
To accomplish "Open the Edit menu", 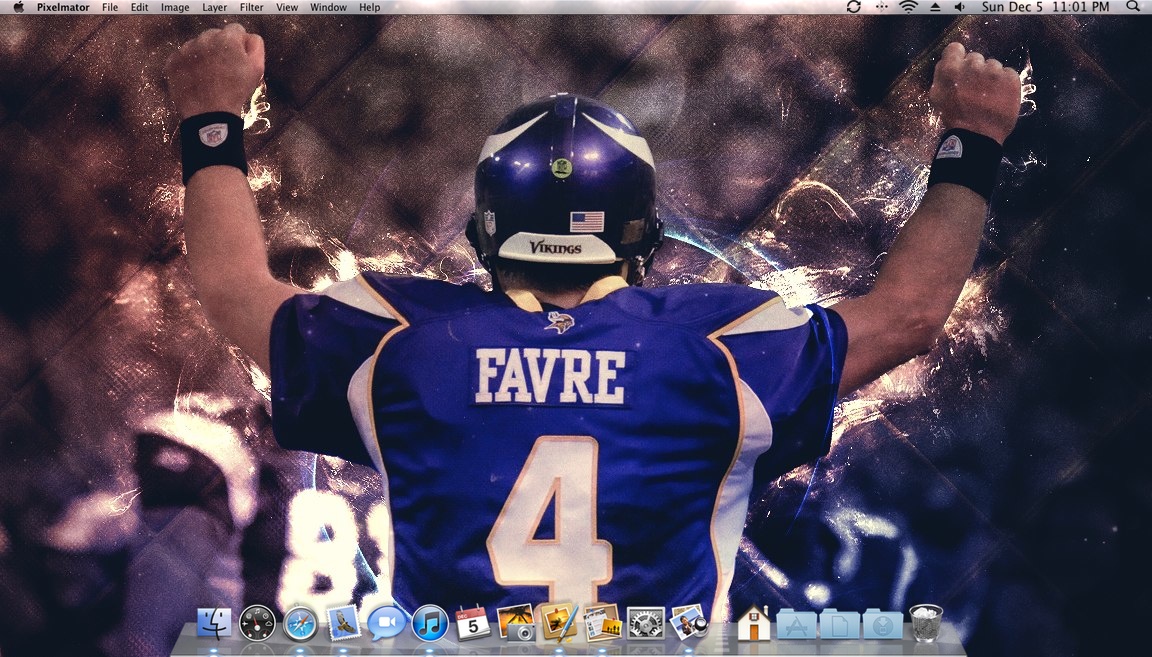I will point(140,7).
